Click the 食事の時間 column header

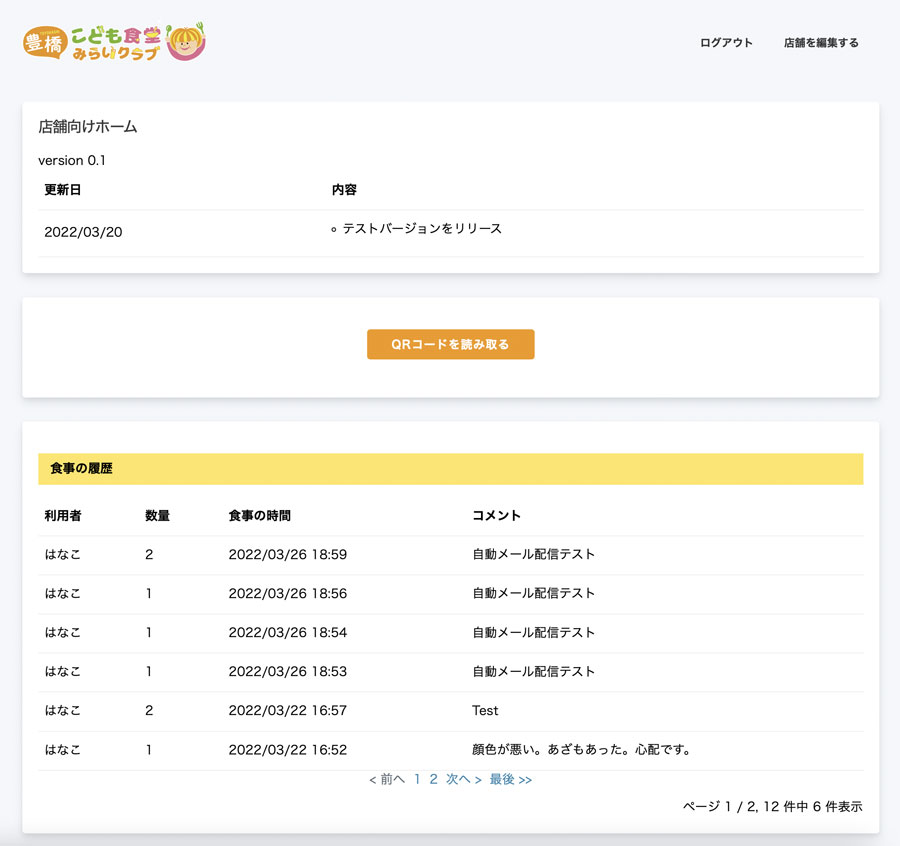259,516
